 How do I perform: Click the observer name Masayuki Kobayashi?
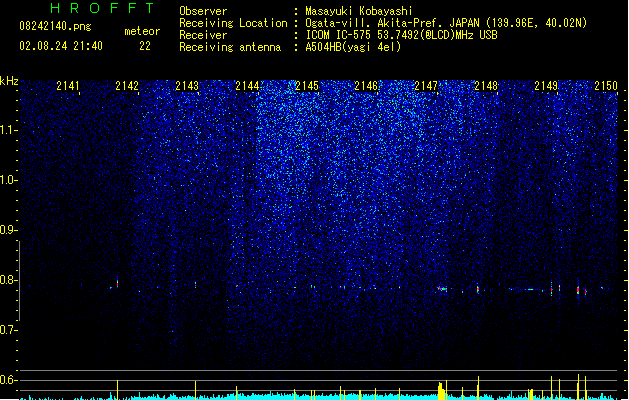coord(359,11)
